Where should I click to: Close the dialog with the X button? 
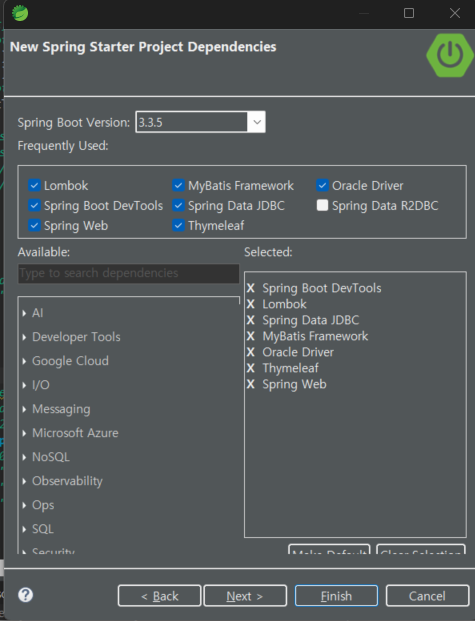coord(455,13)
